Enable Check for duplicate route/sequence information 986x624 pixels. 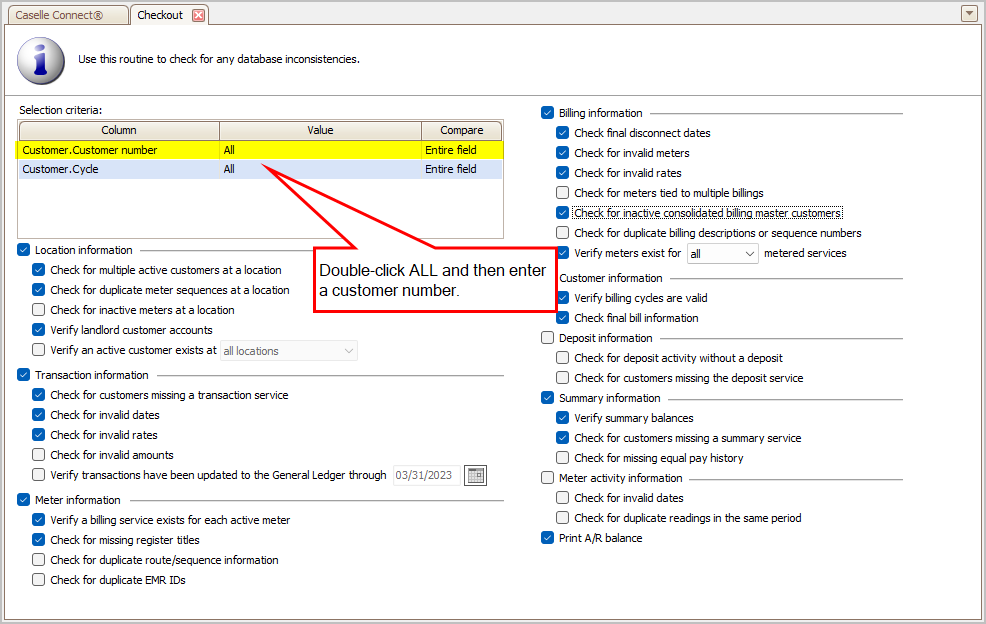click(39, 560)
